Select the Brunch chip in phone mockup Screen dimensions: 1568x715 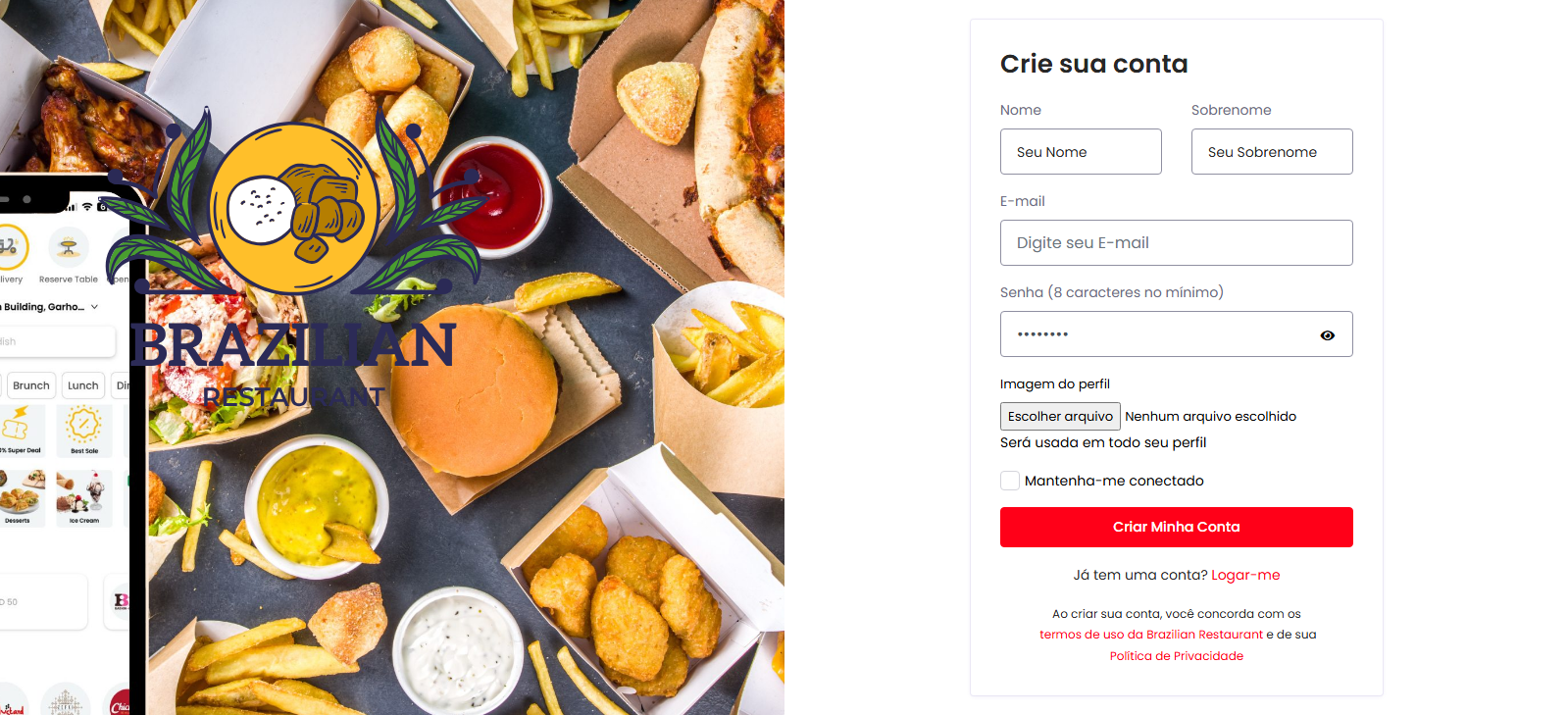coord(31,385)
